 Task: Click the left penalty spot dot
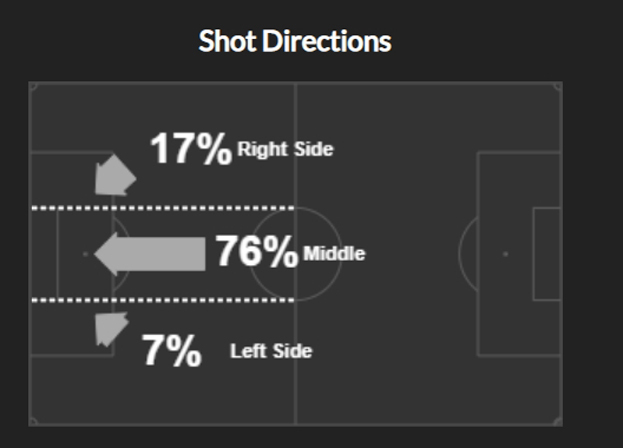(85, 254)
